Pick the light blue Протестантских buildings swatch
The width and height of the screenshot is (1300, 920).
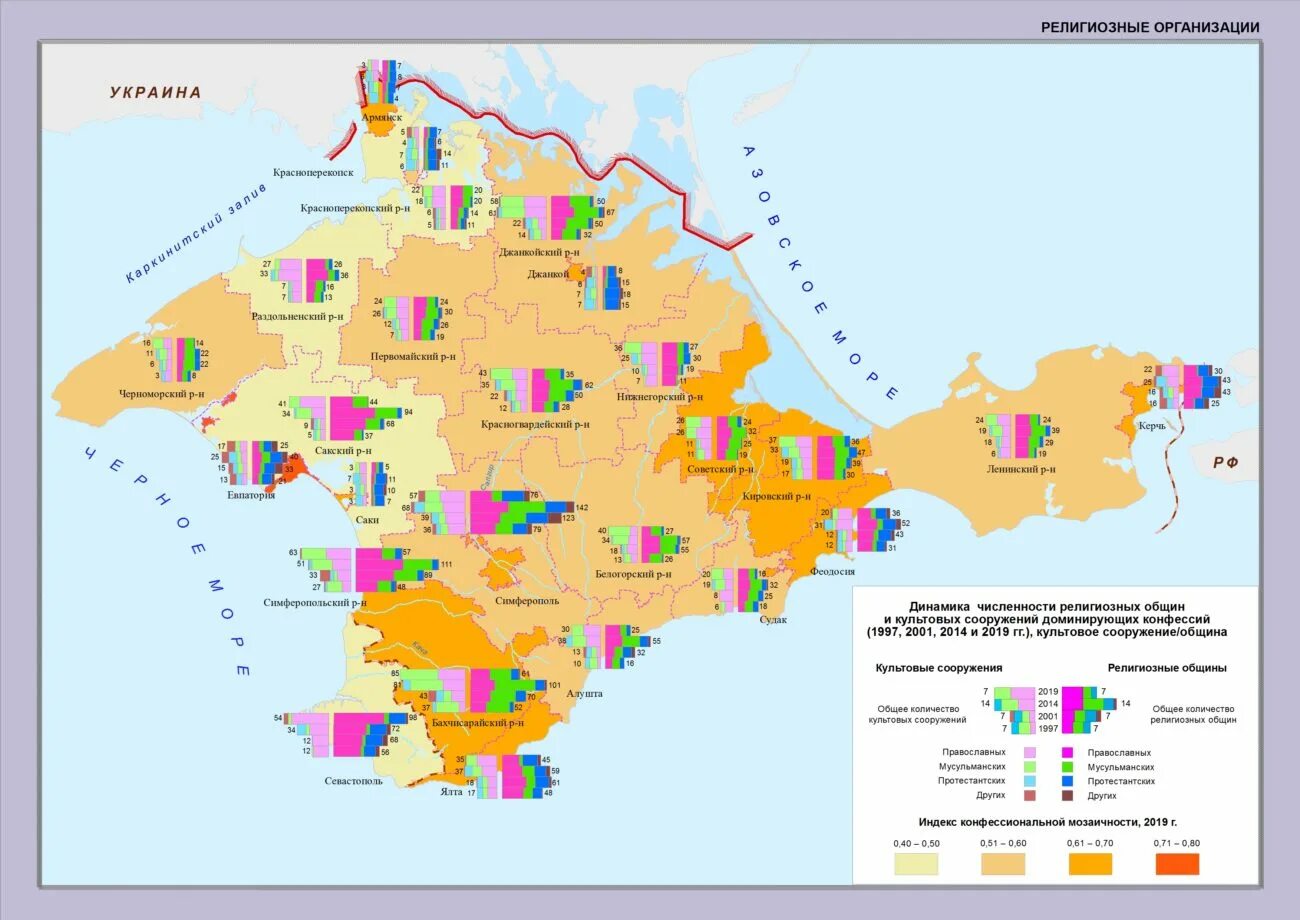tap(1028, 781)
